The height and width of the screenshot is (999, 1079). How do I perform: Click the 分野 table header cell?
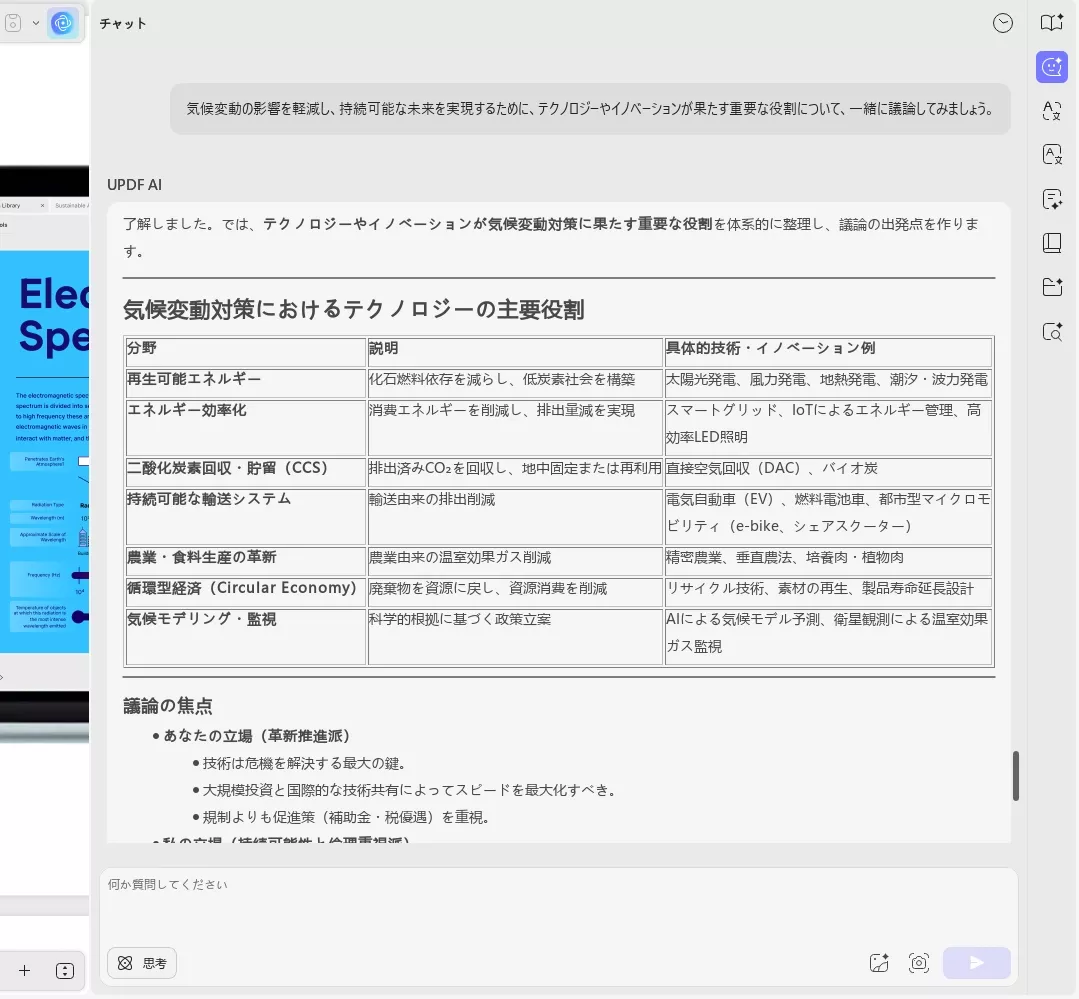(245, 352)
